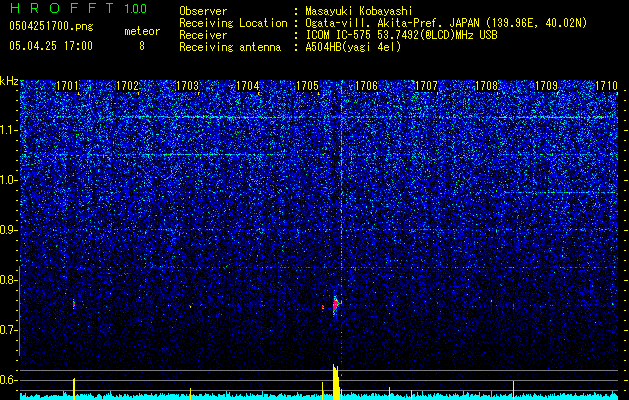Select the file name 0504251700.png
Image resolution: width=629 pixels, height=400 pixels.
click(51, 26)
